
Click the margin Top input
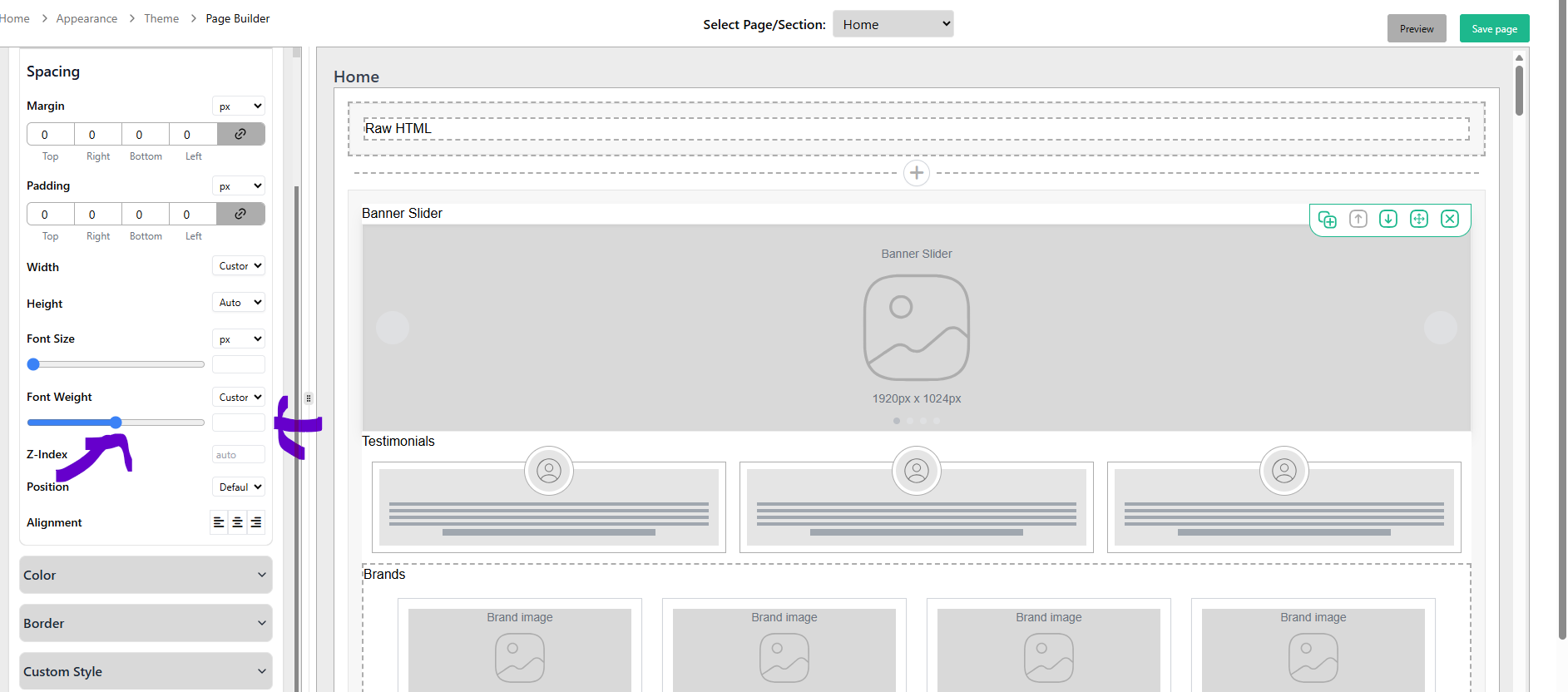pos(51,134)
